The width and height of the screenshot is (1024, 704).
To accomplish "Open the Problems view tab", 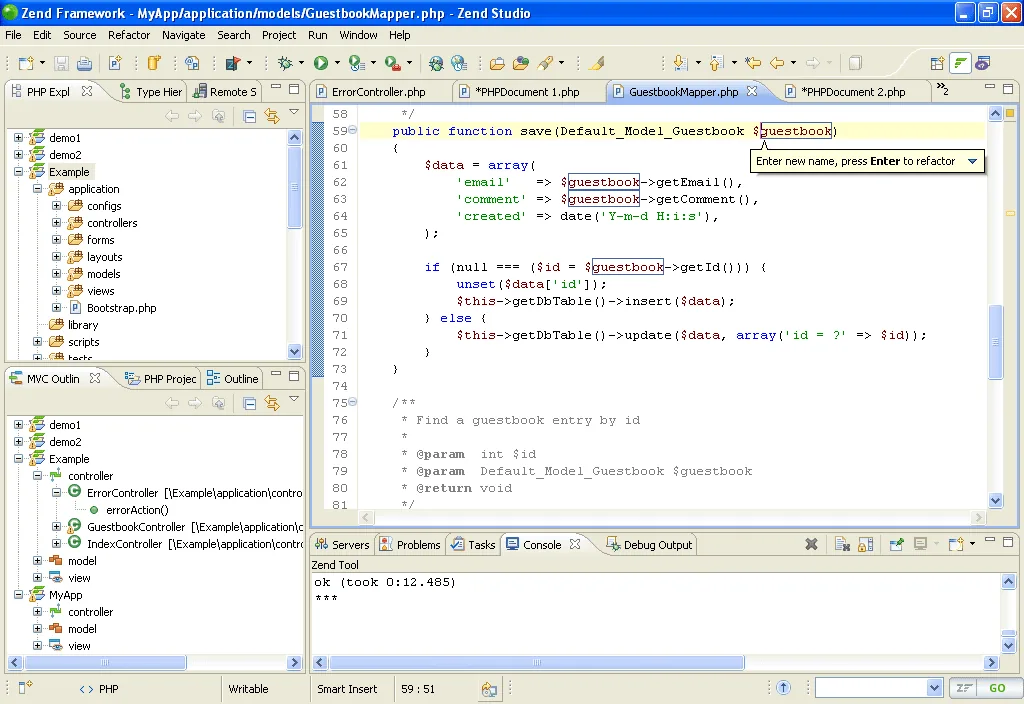I will tap(410, 545).
